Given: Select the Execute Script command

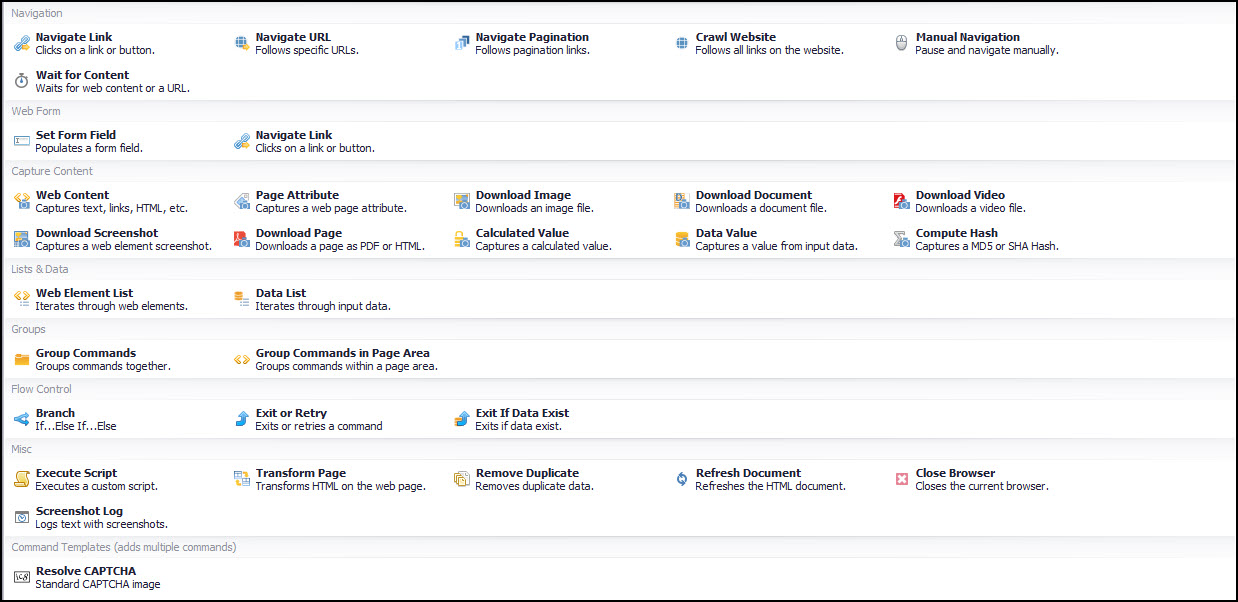Looking at the screenshot, I should coord(76,473).
